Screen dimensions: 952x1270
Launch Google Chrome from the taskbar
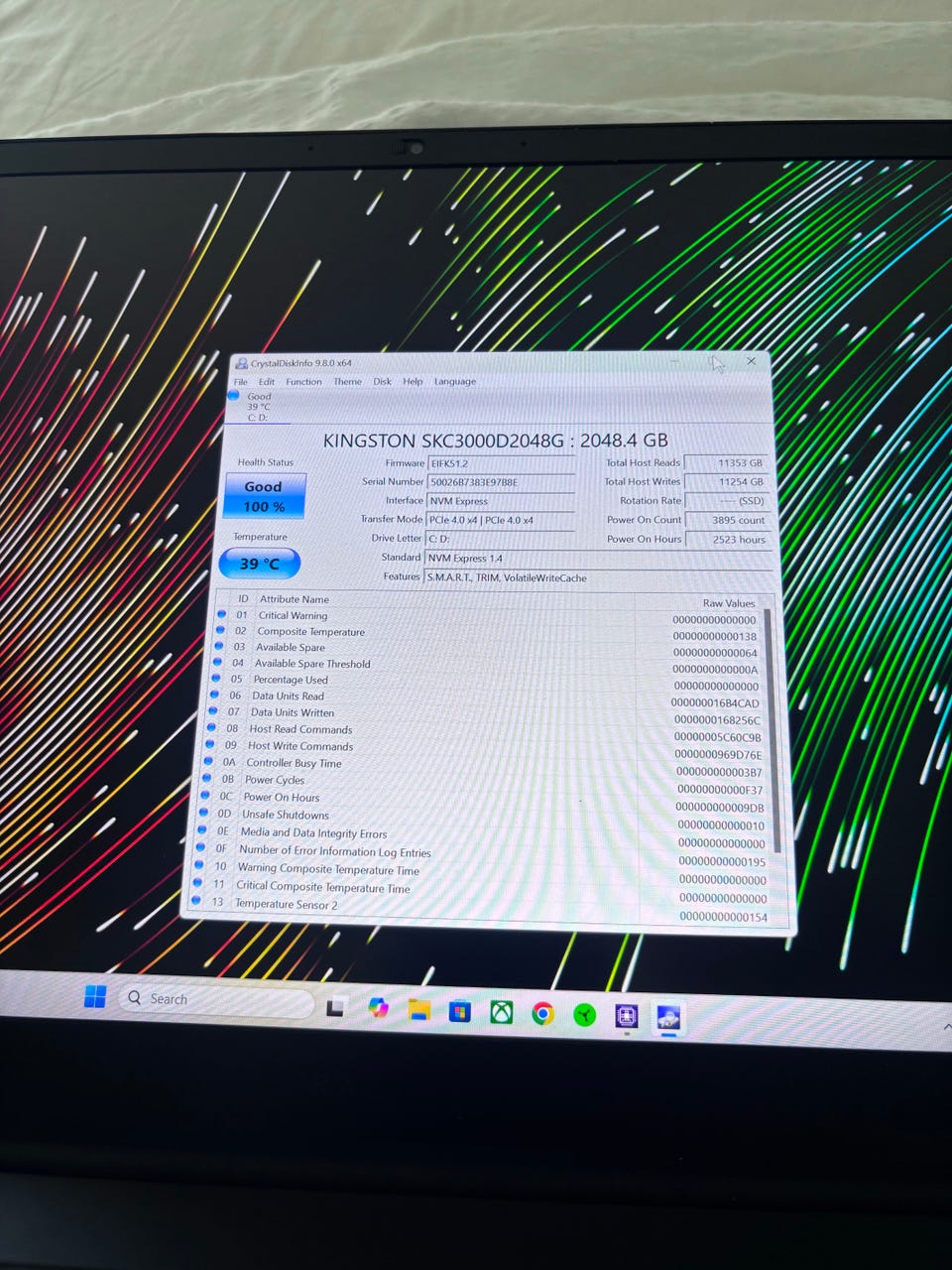click(542, 1013)
